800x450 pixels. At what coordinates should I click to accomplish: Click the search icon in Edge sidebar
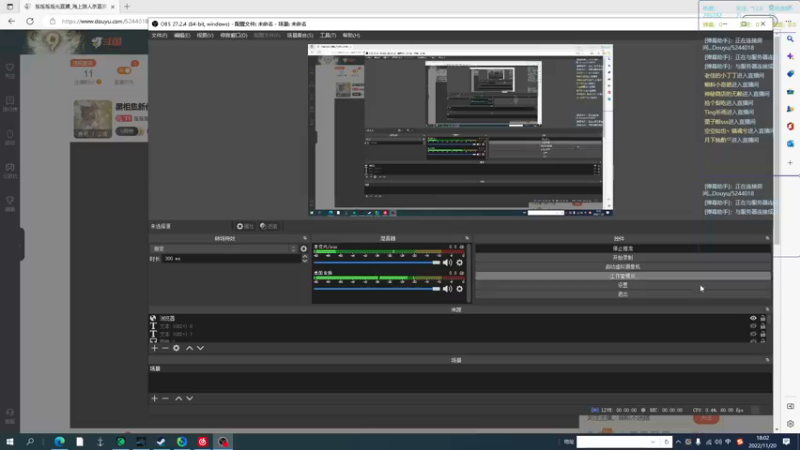point(790,39)
